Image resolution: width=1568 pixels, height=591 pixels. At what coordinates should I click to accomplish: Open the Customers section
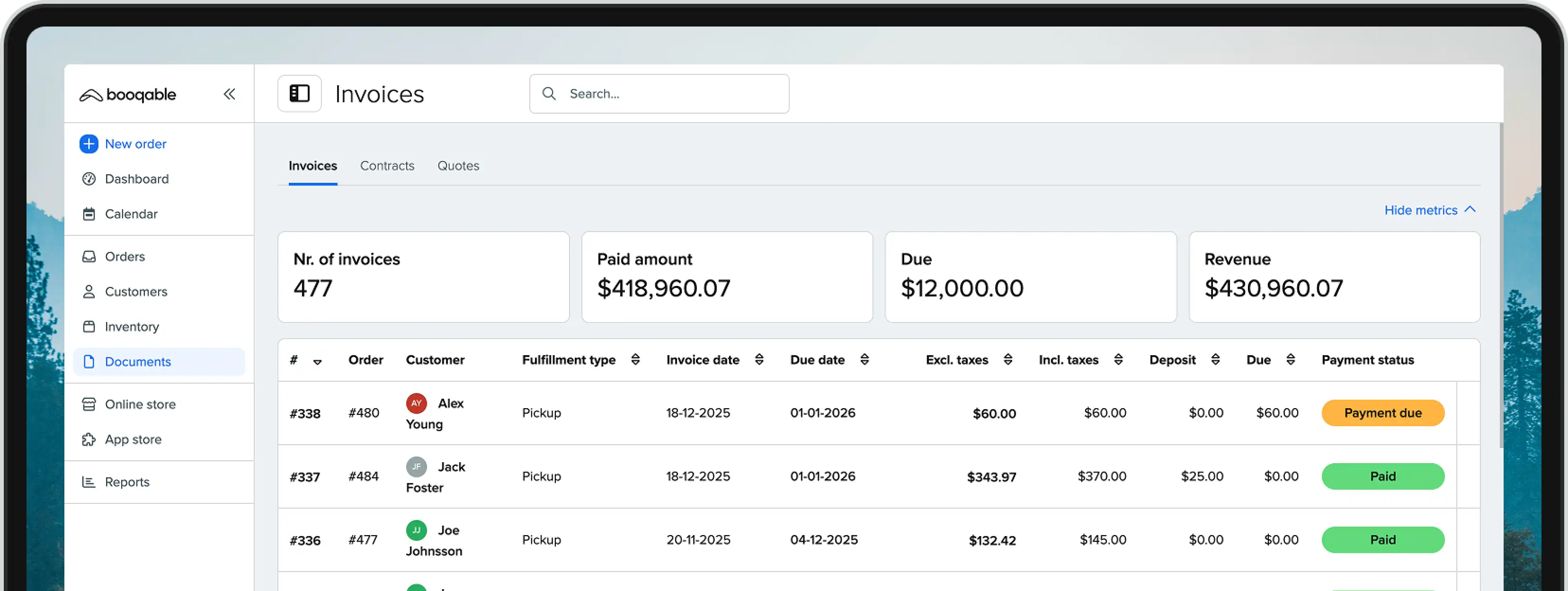tap(136, 291)
